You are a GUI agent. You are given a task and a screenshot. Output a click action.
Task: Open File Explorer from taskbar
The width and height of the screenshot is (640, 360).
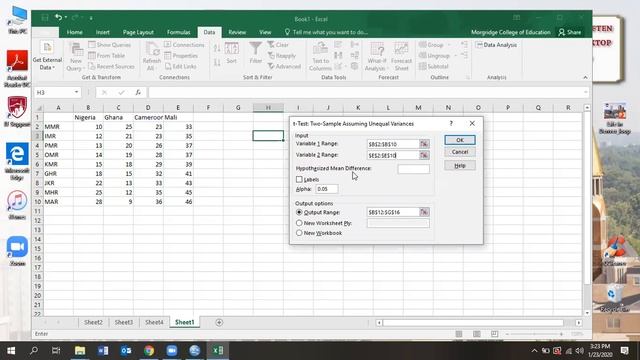click(80, 351)
